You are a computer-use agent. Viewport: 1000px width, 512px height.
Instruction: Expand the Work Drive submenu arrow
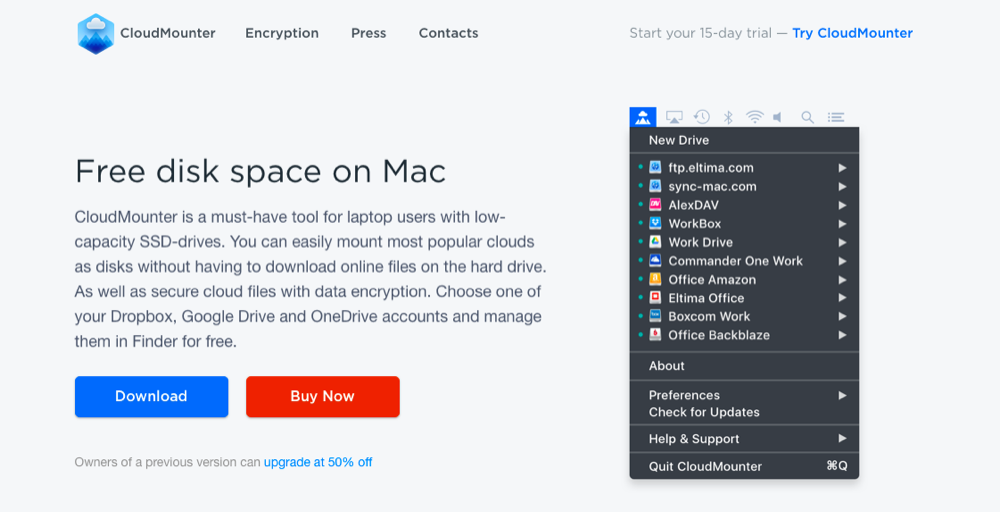tap(842, 242)
